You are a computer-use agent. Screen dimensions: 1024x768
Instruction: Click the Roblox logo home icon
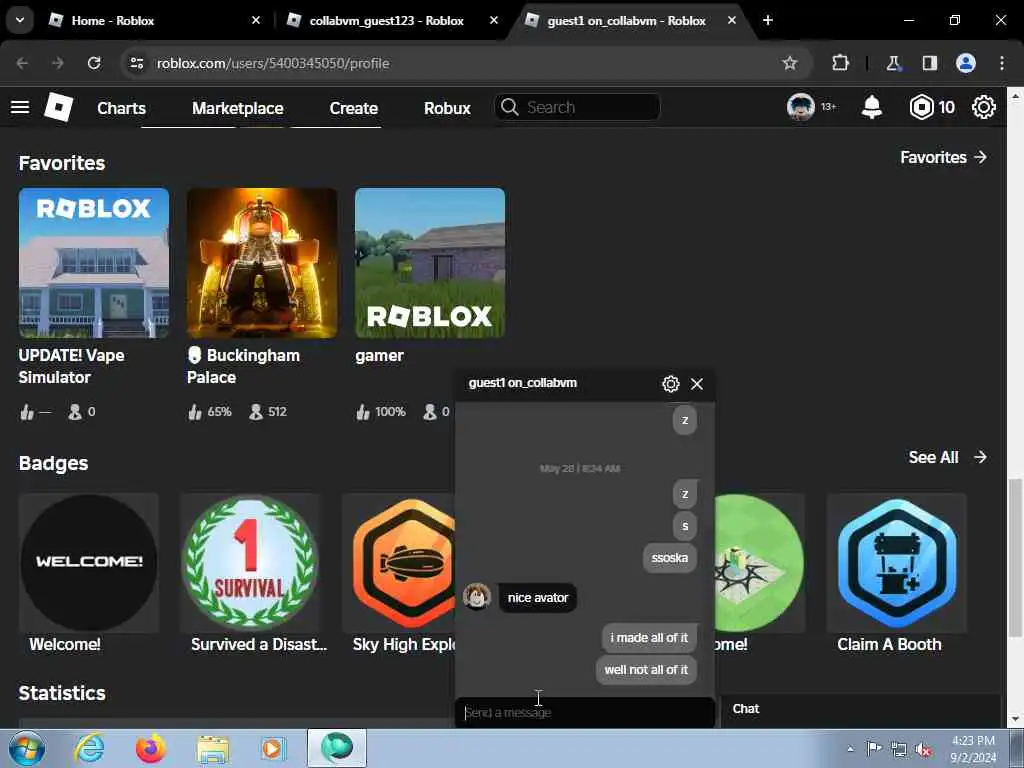(x=59, y=107)
